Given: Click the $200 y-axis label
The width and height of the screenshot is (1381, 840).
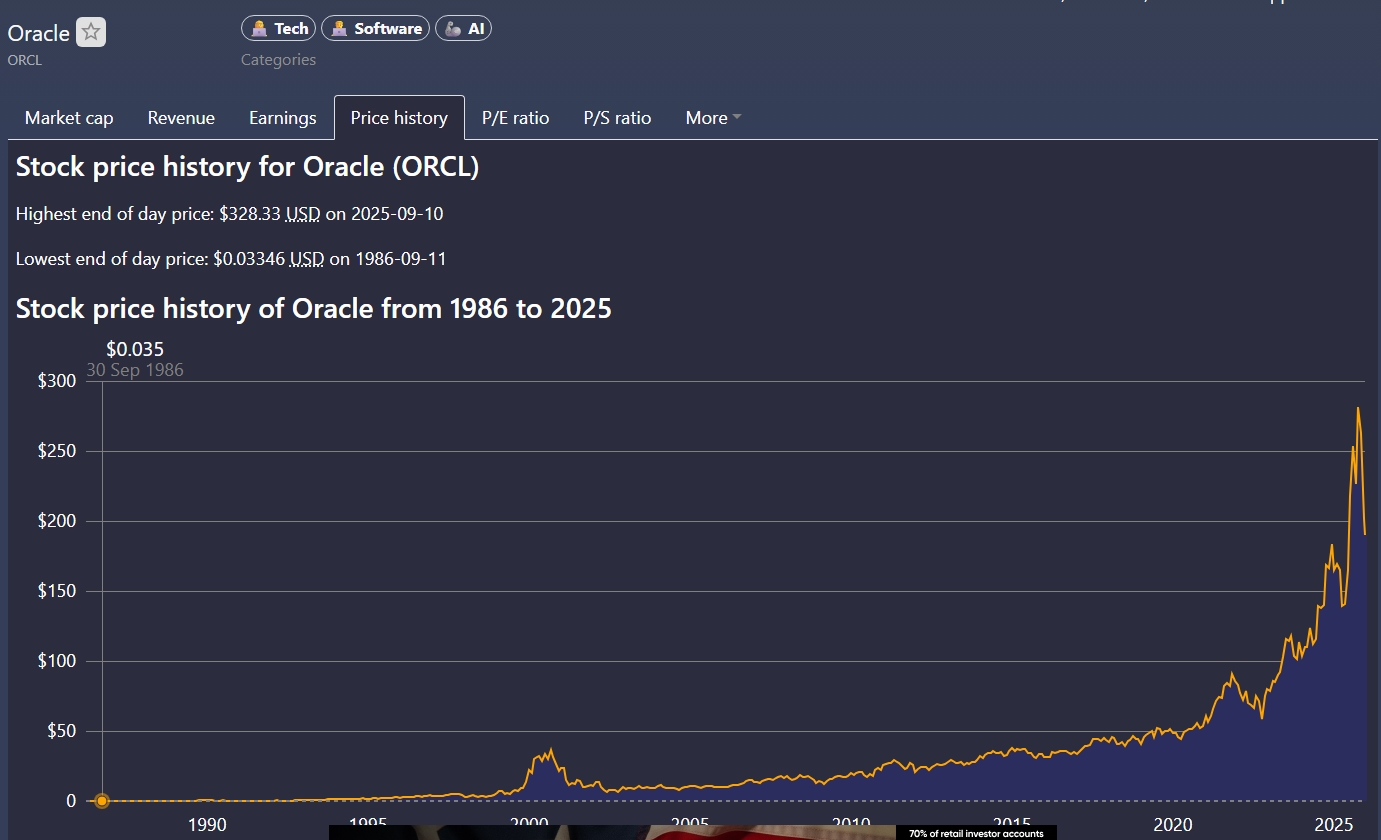Looking at the screenshot, I should (57, 521).
